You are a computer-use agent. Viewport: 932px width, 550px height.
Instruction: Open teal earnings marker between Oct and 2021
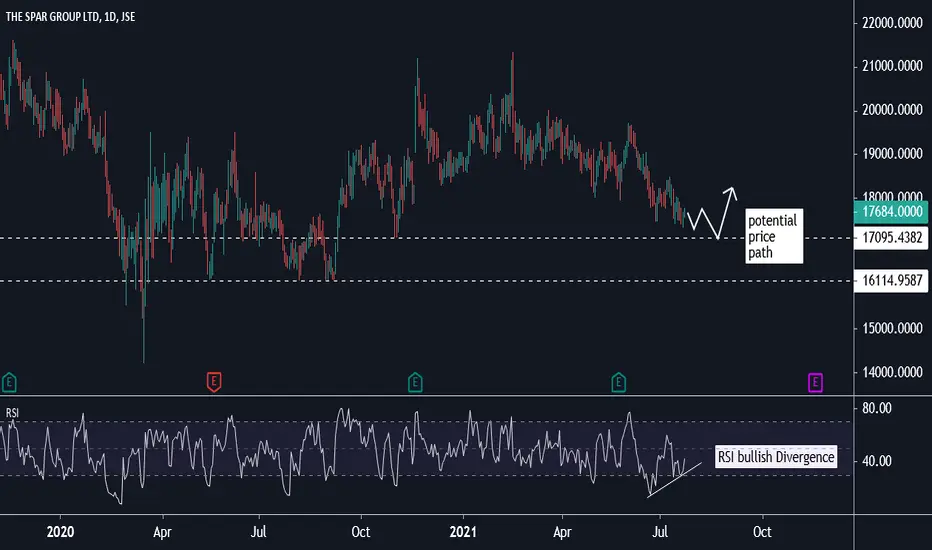pyautogui.click(x=415, y=382)
